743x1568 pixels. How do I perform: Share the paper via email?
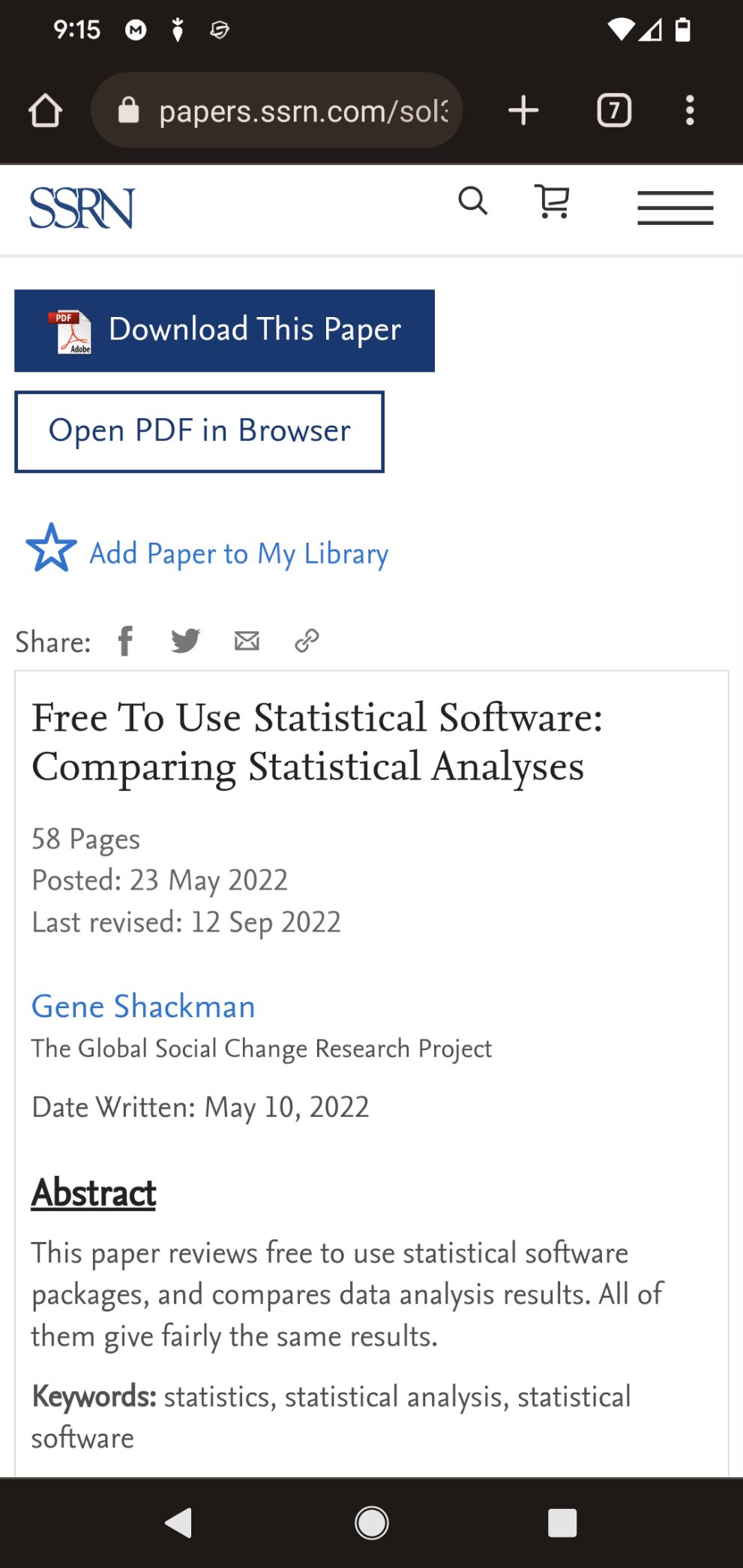[247, 641]
